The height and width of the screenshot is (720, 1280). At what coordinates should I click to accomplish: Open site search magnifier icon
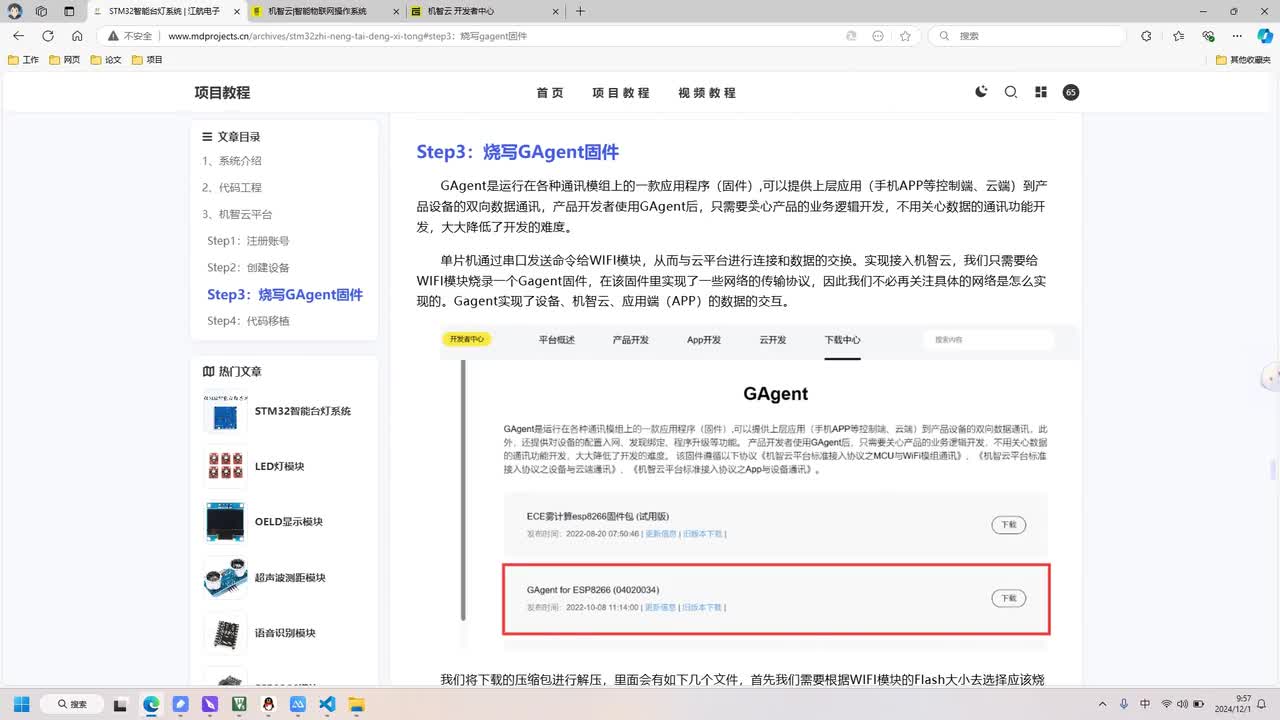pyautogui.click(x=1011, y=92)
